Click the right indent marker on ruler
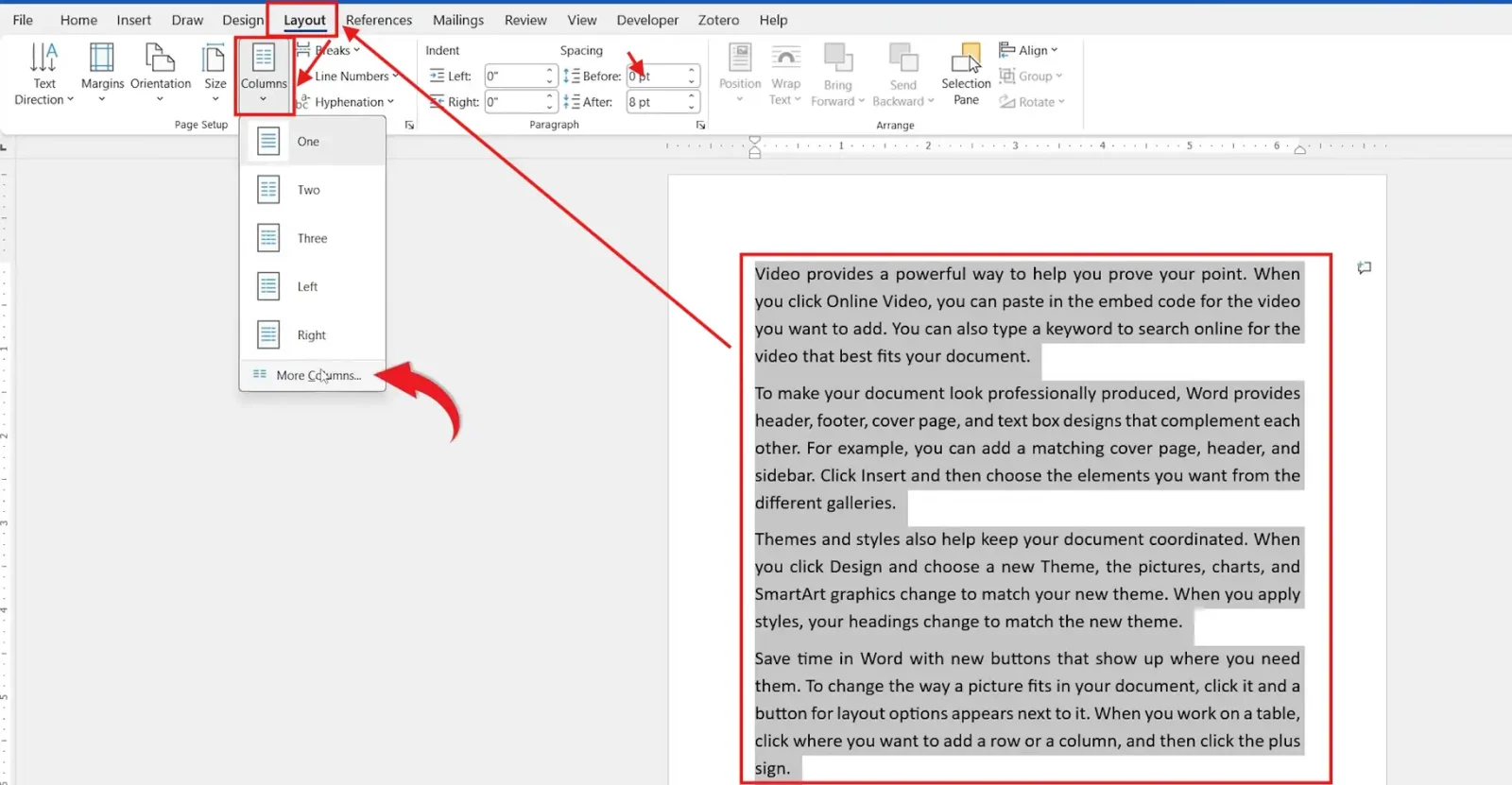1512x785 pixels. (x=1299, y=149)
